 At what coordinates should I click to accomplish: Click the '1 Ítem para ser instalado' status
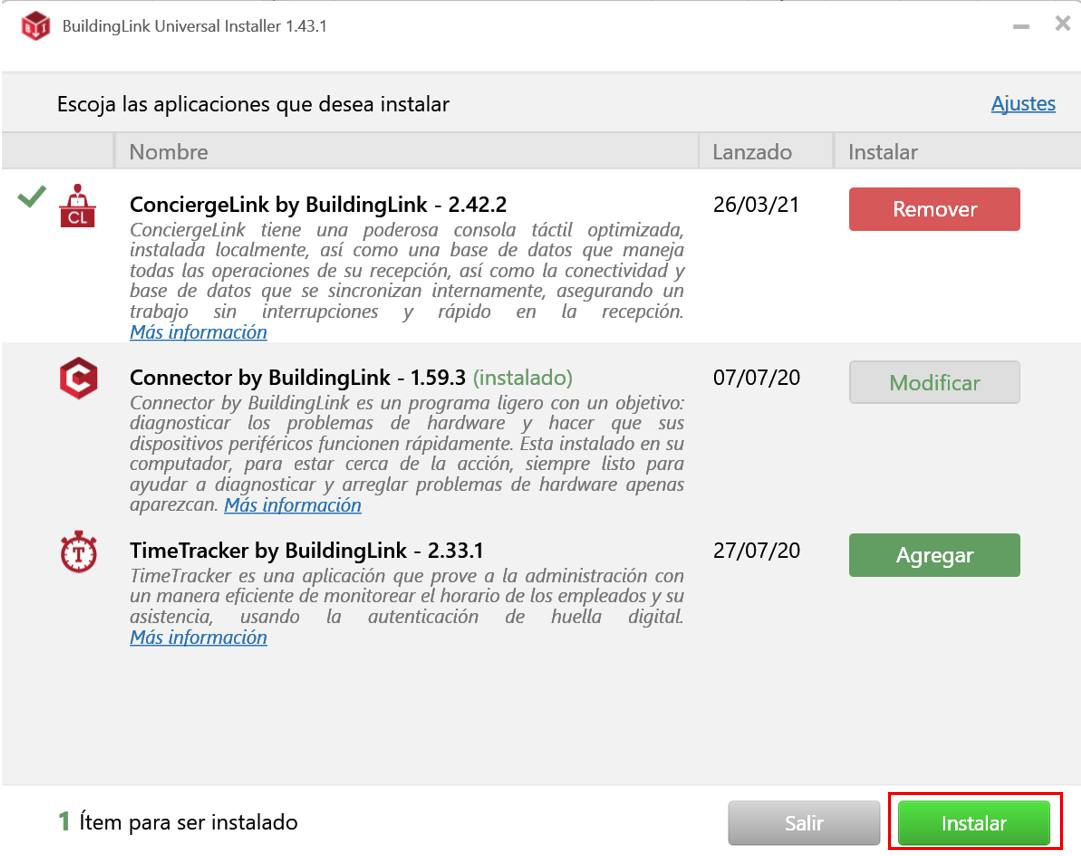coord(178,822)
